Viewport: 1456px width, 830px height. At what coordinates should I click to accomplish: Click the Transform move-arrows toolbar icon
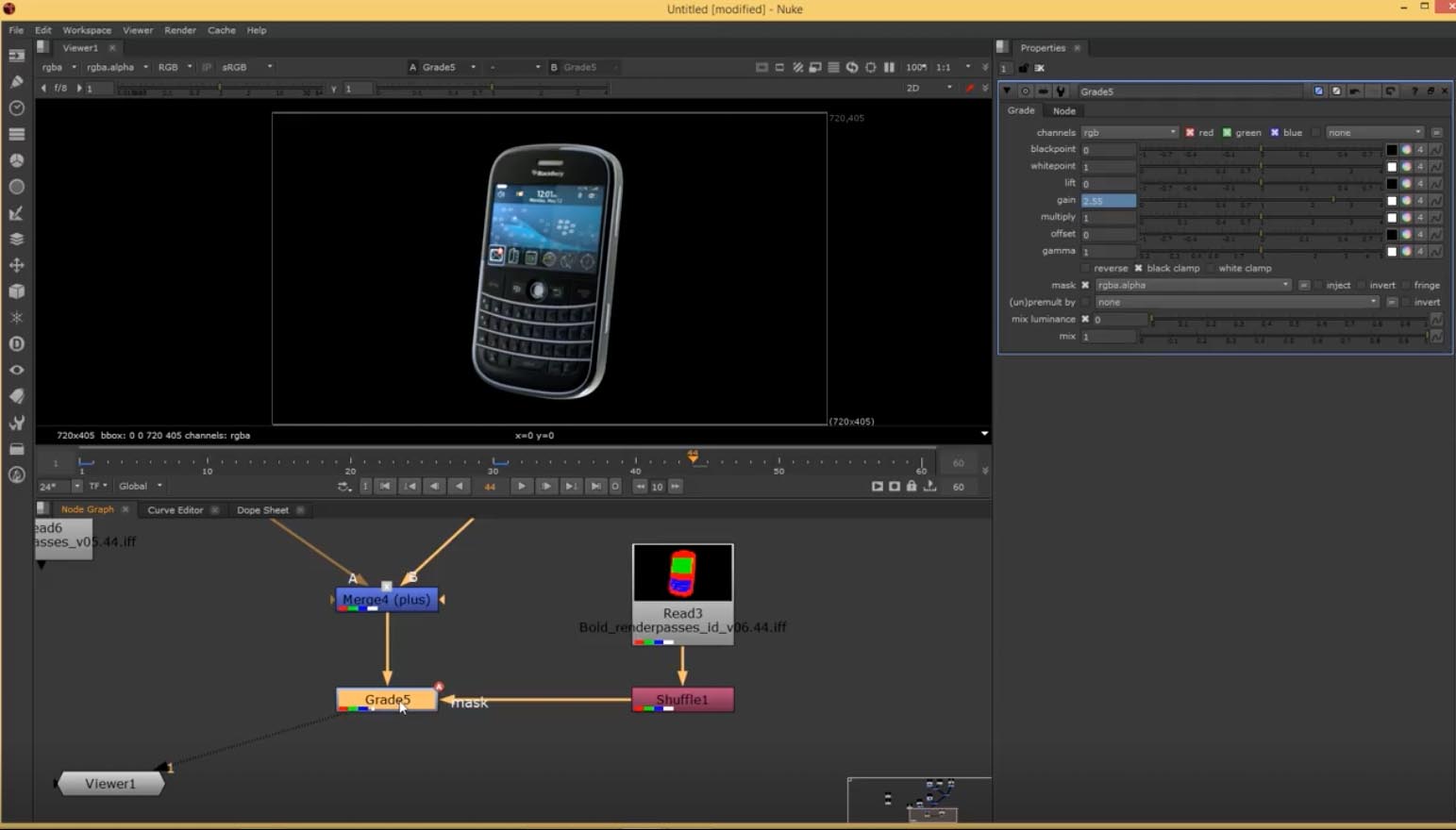point(16,265)
